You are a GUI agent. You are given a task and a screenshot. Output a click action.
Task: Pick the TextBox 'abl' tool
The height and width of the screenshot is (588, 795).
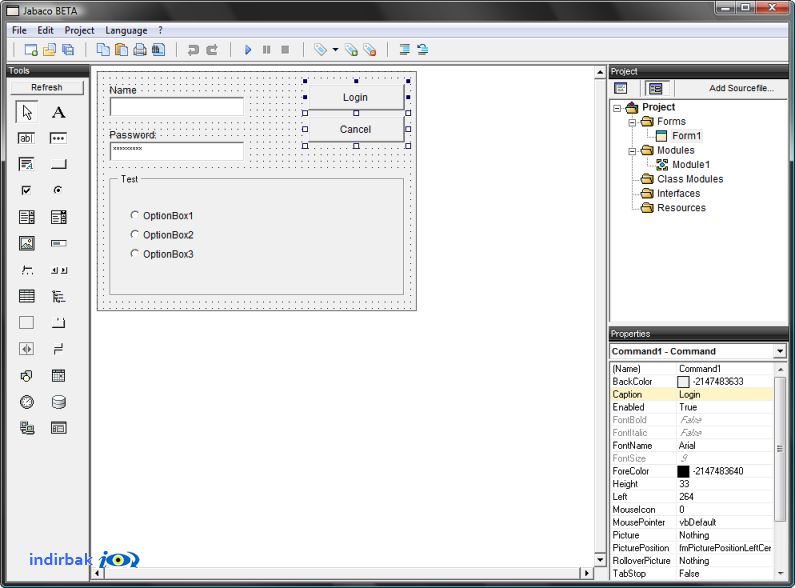coord(26,138)
